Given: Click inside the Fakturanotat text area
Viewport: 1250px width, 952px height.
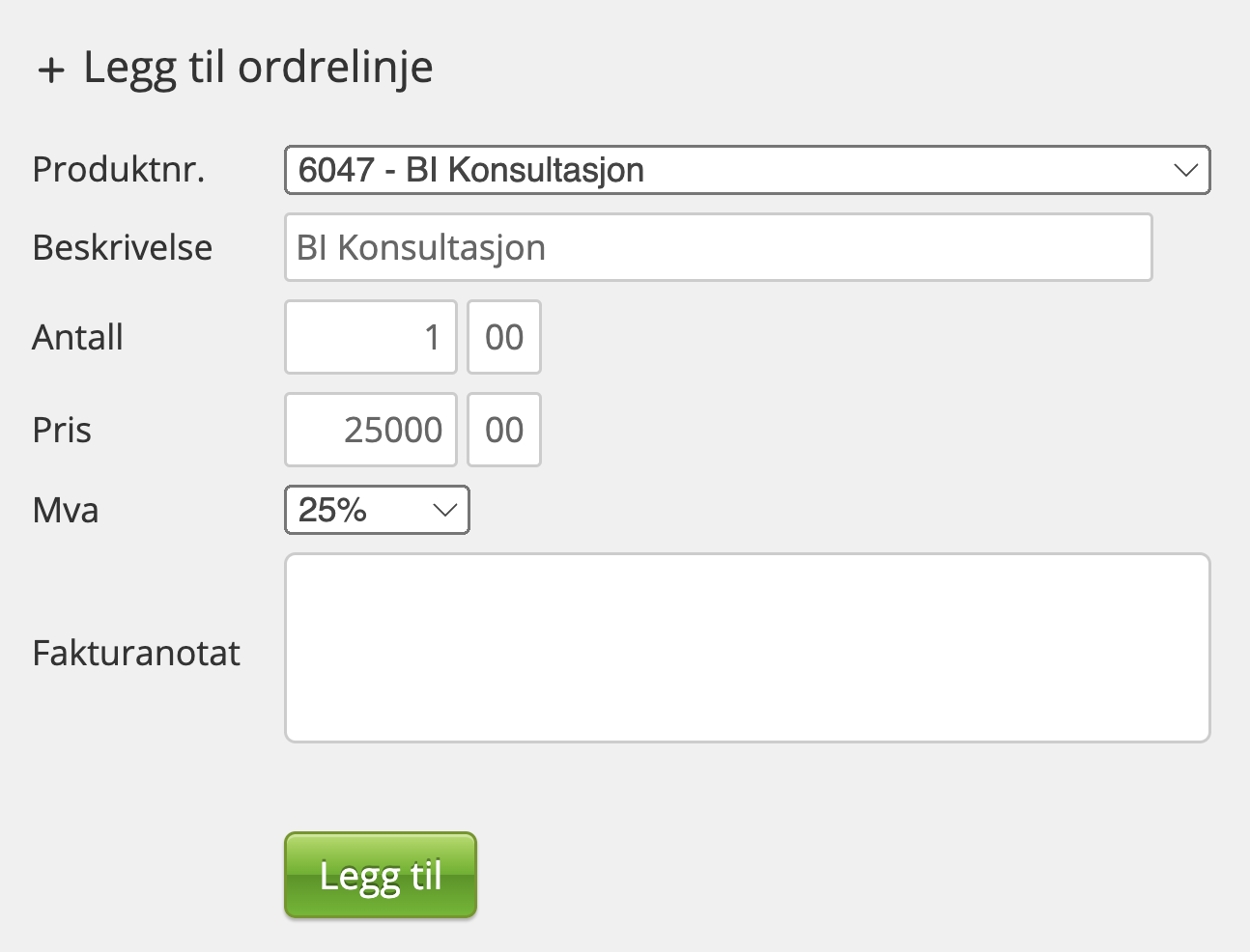Looking at the screenshot, I should [747, 647].
